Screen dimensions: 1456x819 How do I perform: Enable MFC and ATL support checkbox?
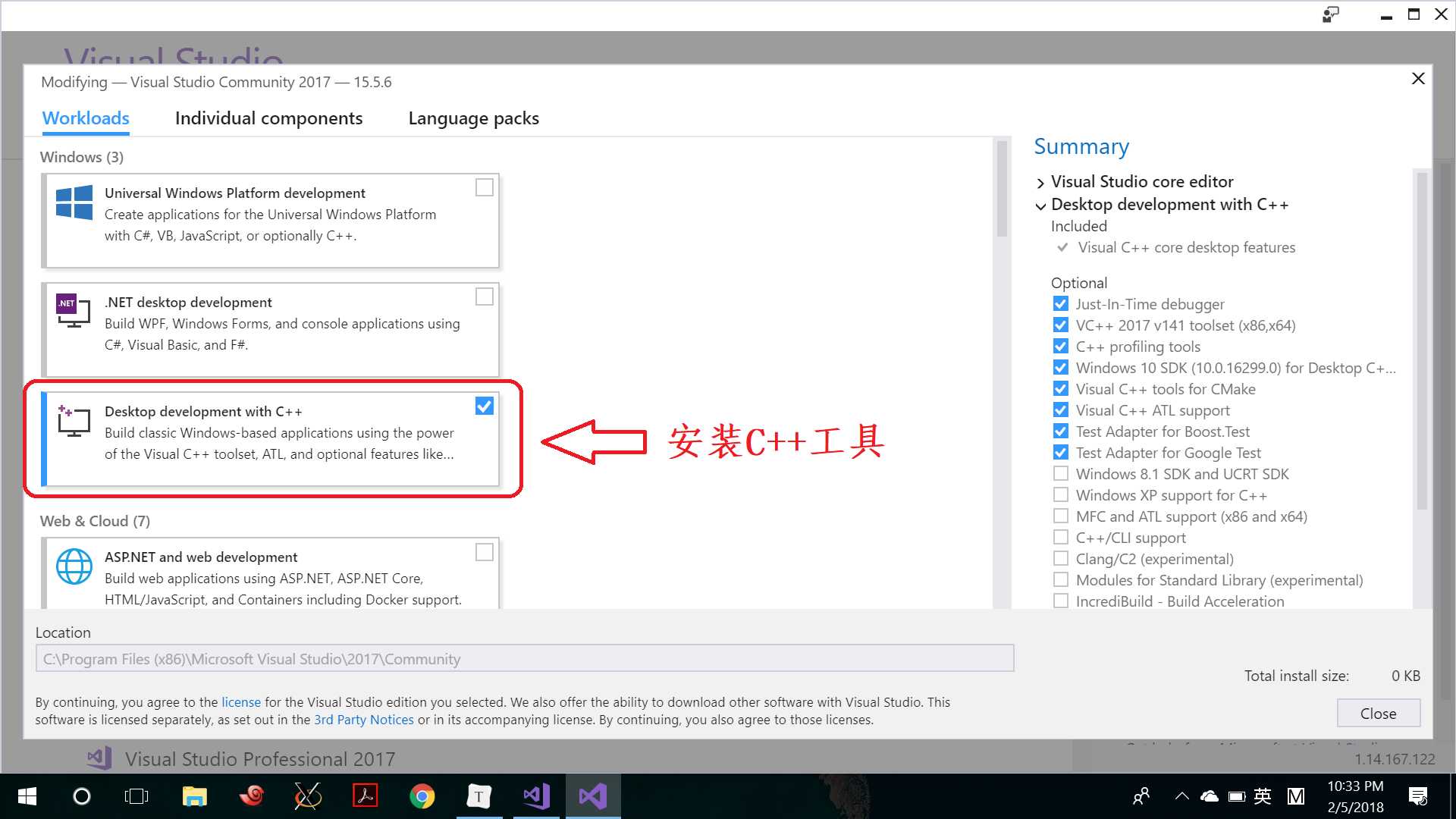click(1059, 516)
